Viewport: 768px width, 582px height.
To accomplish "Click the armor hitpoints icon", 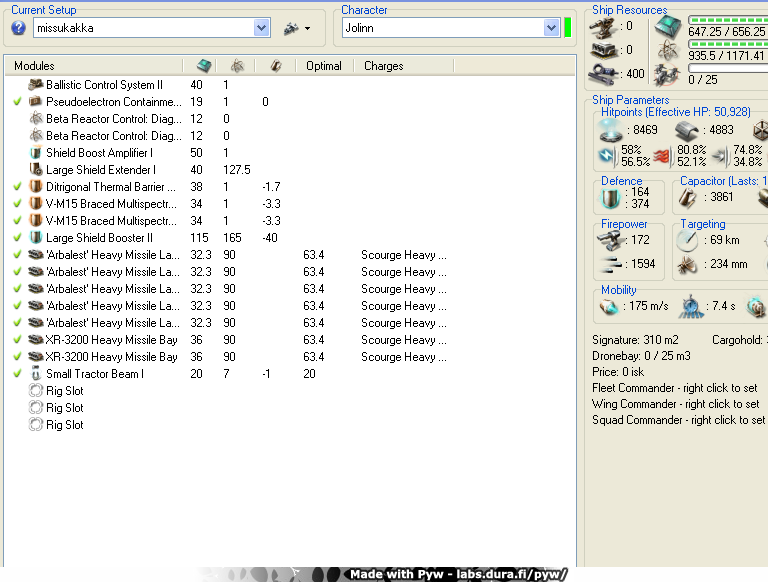I will 686,130.
